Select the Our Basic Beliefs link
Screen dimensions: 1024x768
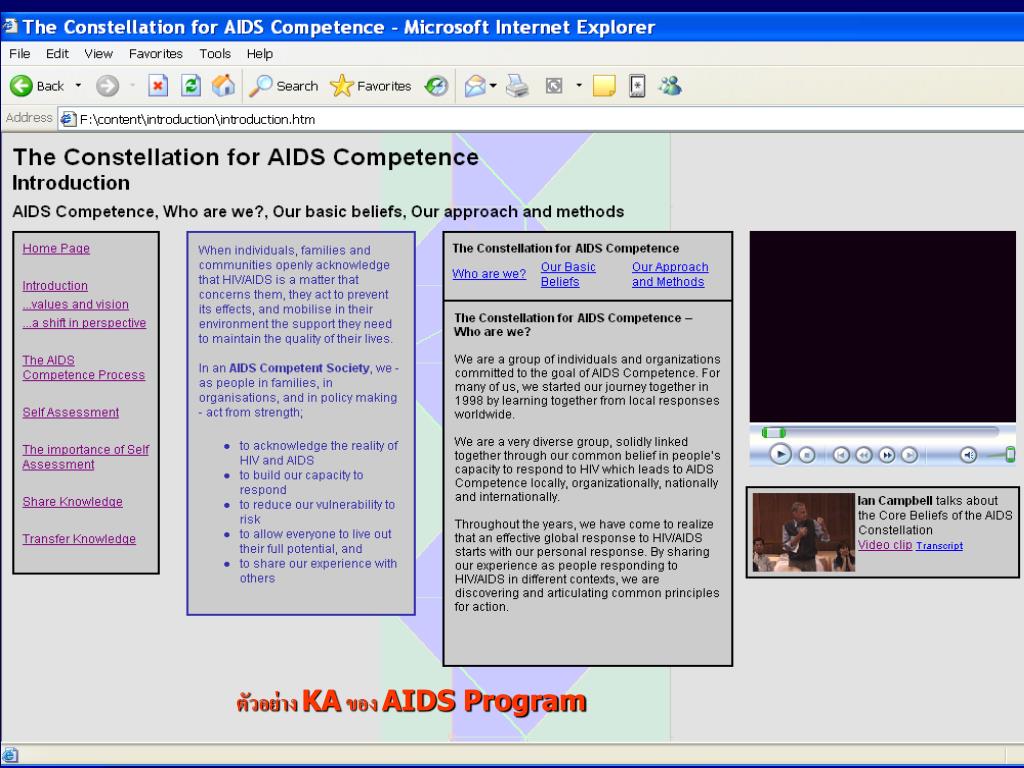568,274
